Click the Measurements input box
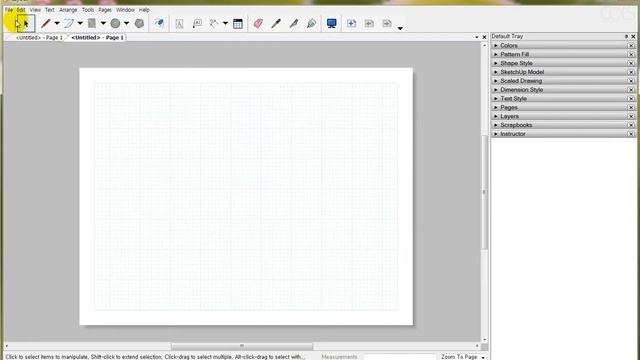The width and height of the screenshot is (640, 360). coord(400,357)
